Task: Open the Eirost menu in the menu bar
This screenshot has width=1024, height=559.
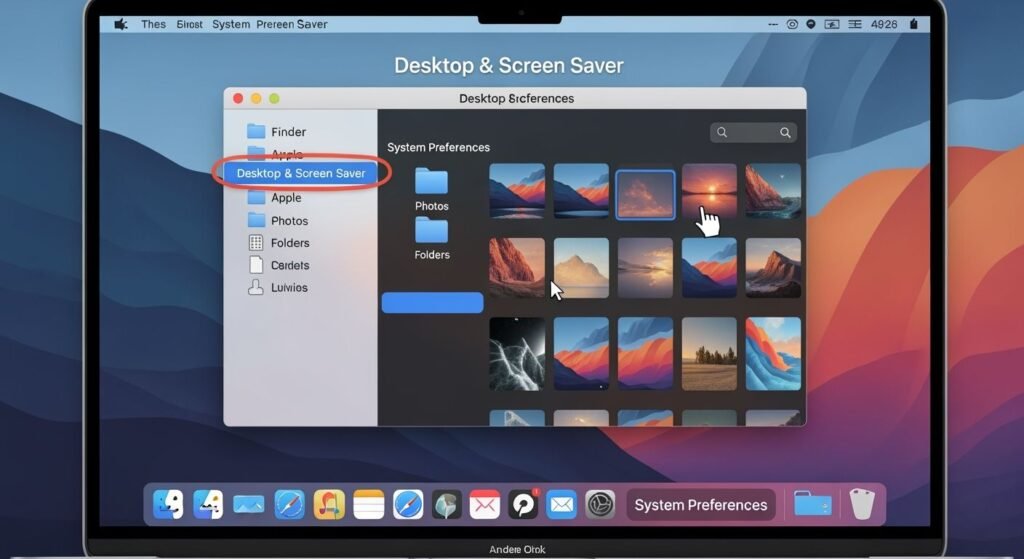Action: pos(189,24)
